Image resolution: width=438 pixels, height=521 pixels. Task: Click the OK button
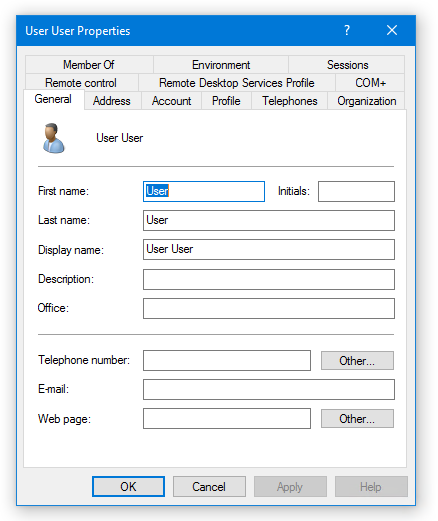tap(128, 487)
